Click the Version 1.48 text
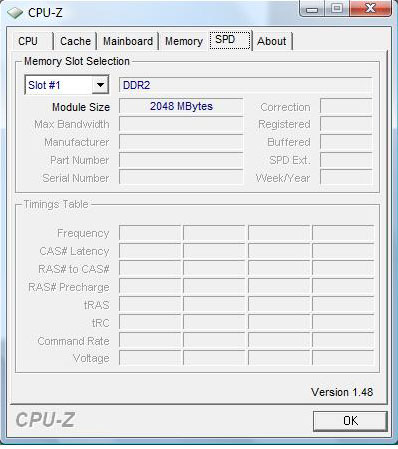Screen dimensions: 398x449 [342, 392]
